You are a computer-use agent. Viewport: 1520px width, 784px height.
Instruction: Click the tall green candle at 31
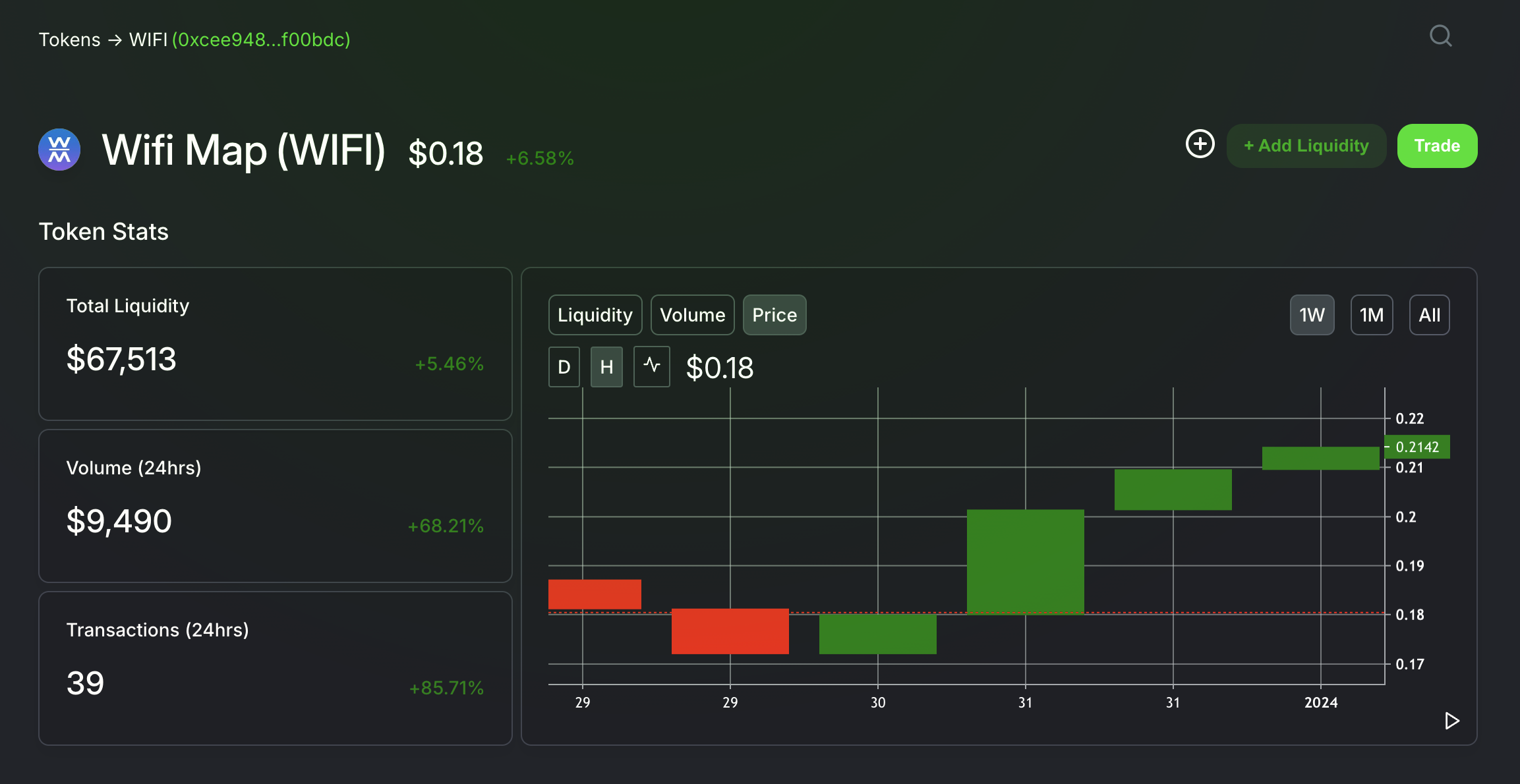[1025, 561]
